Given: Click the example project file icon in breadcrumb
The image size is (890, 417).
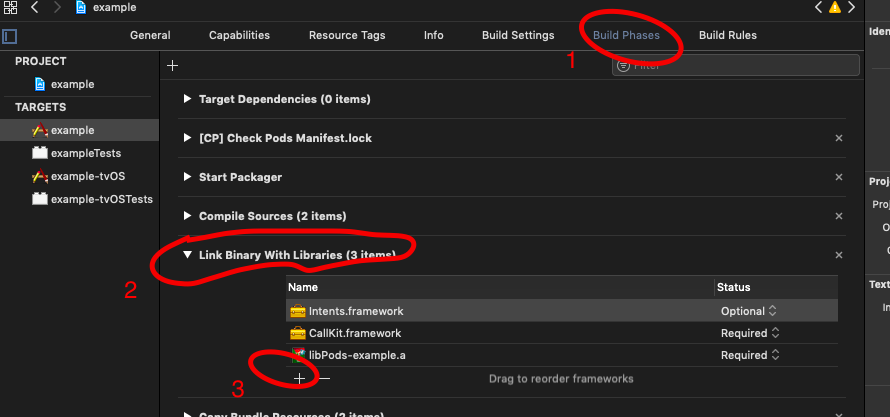Looking at the screenshot, I should (x=81, y=7).
